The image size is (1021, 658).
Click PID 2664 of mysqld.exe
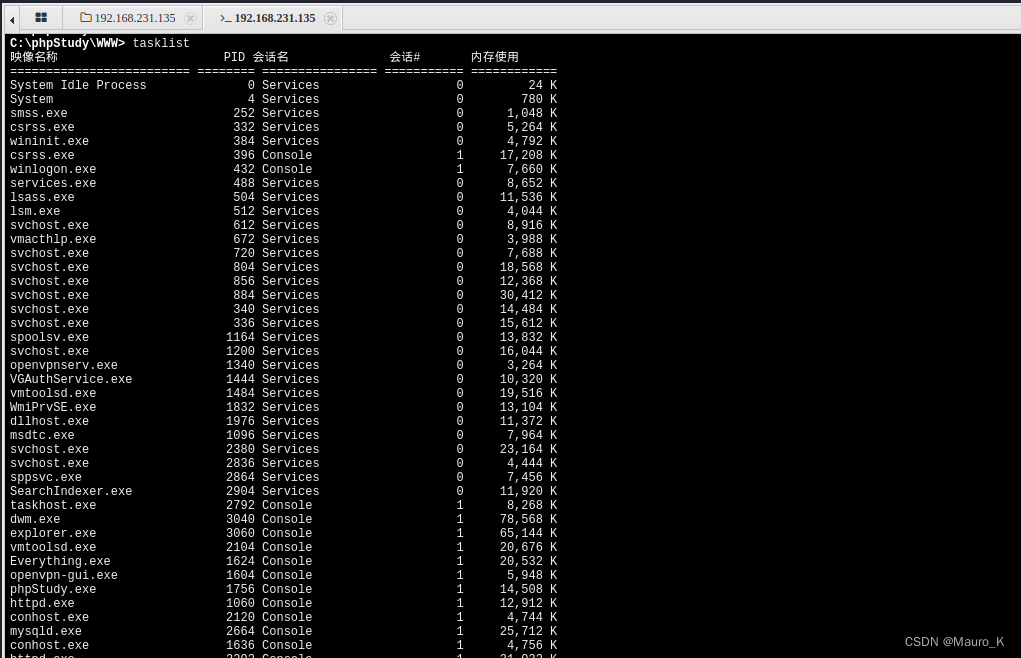[240, 631]
